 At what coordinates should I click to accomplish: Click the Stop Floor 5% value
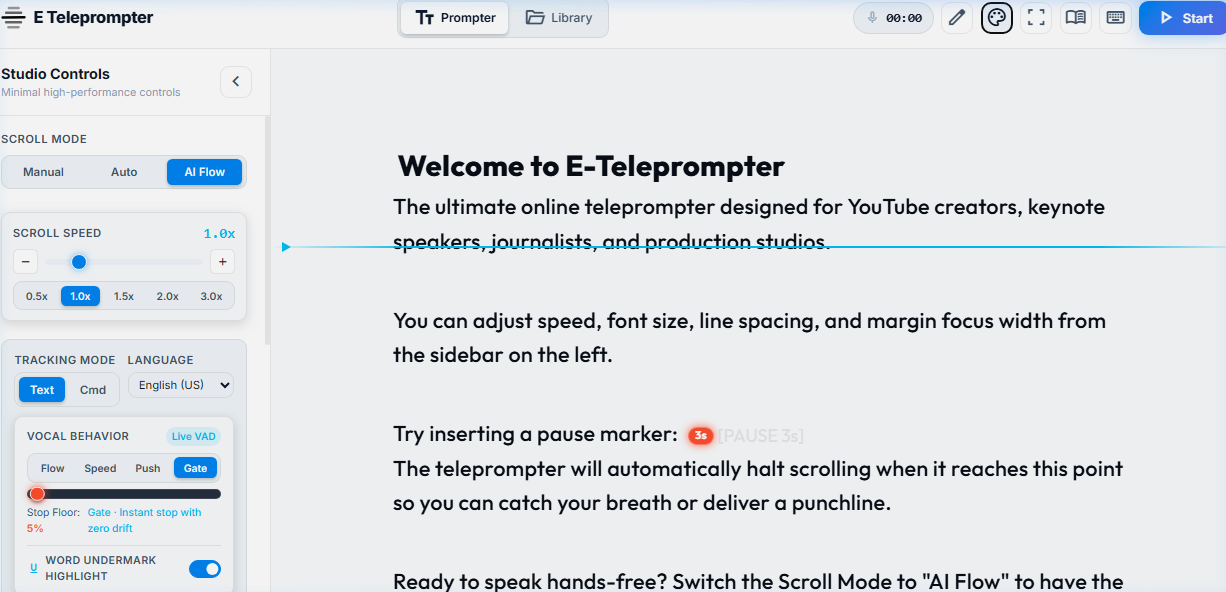tap(35, 528)
